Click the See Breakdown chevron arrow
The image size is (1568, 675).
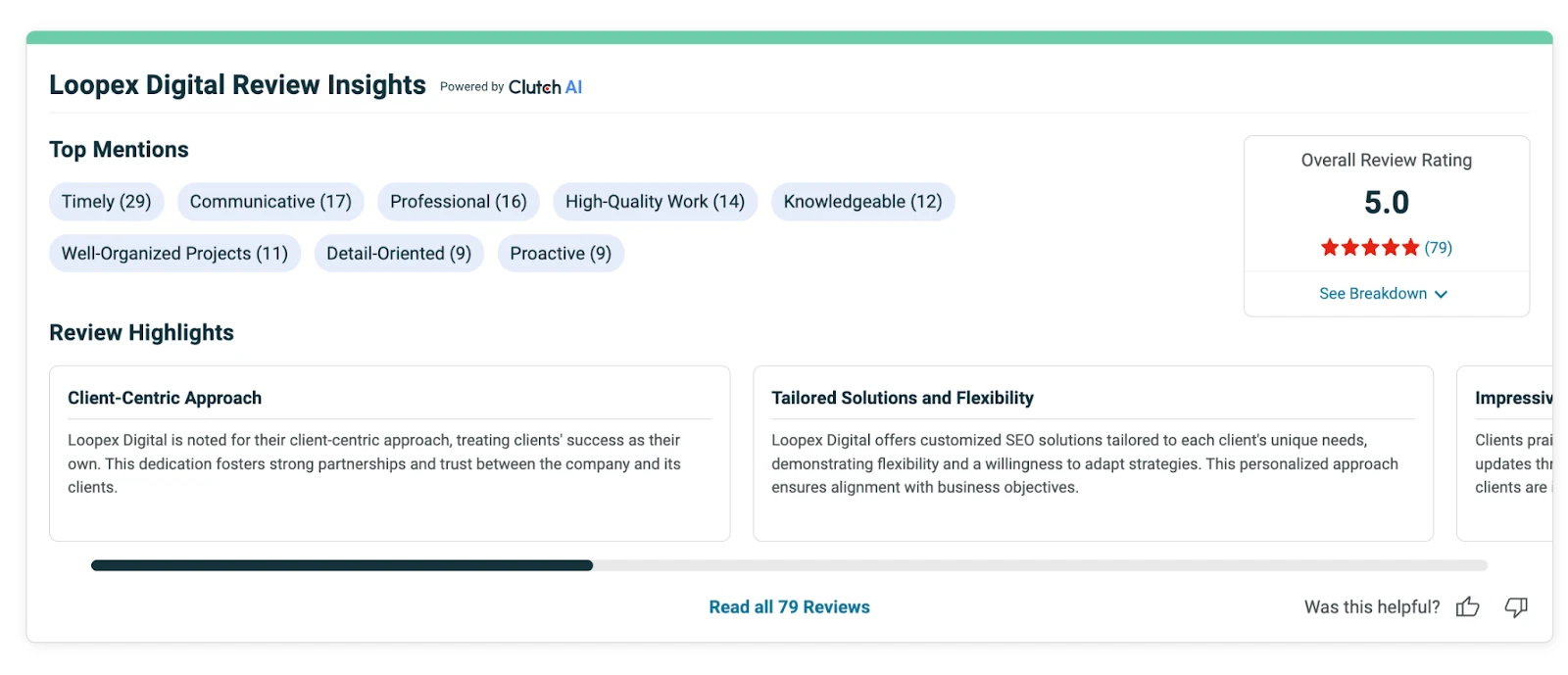pos(1441,294)
